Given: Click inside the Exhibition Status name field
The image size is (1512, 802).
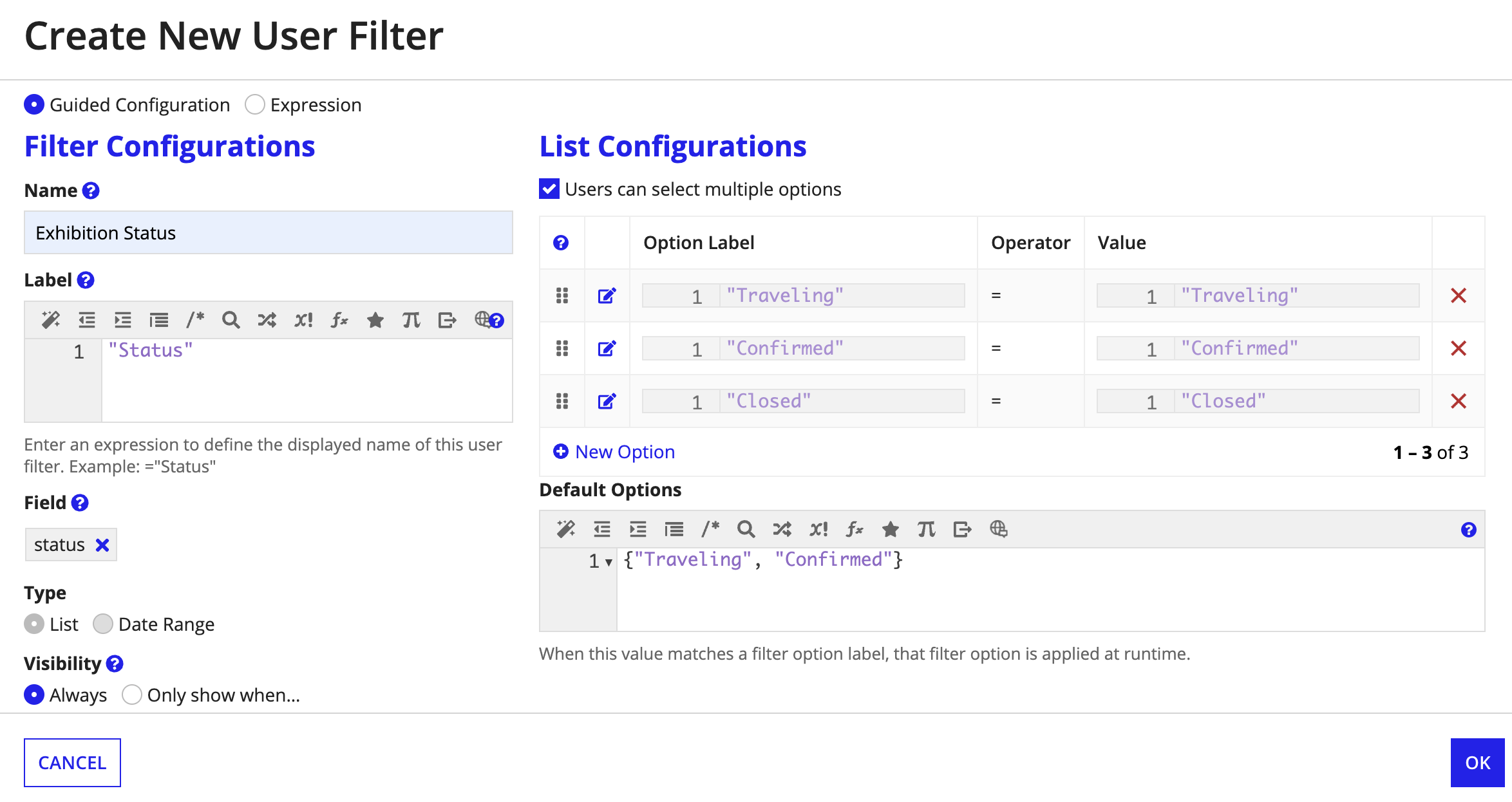Looking at the screenshot, I should click(x=268, y=232).
